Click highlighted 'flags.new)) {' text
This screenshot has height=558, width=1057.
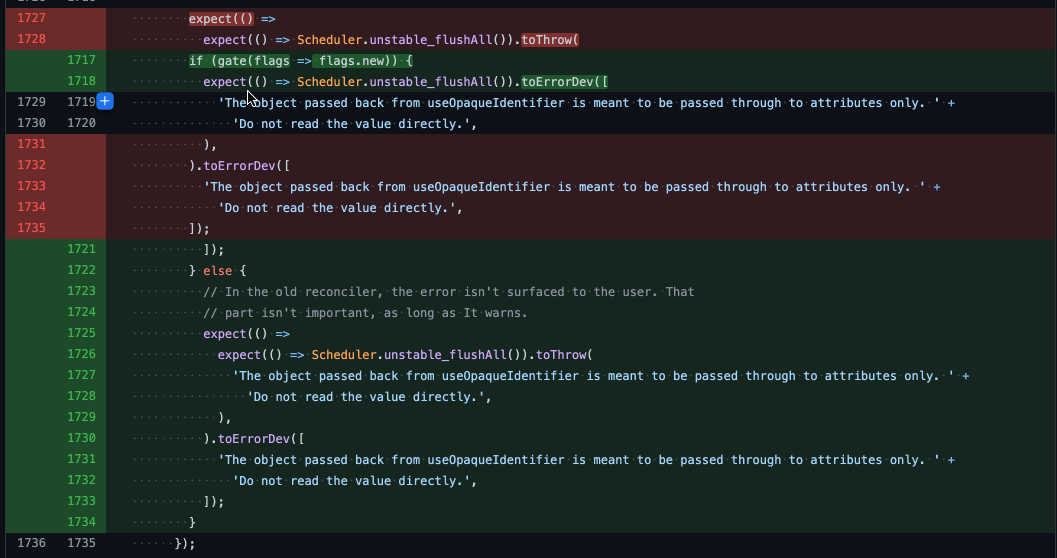[363, 61]
